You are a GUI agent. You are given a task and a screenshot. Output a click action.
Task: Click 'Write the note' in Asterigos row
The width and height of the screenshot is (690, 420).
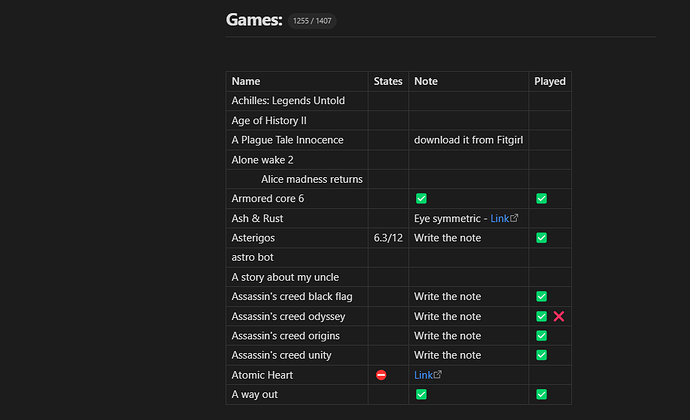(447, 238)
